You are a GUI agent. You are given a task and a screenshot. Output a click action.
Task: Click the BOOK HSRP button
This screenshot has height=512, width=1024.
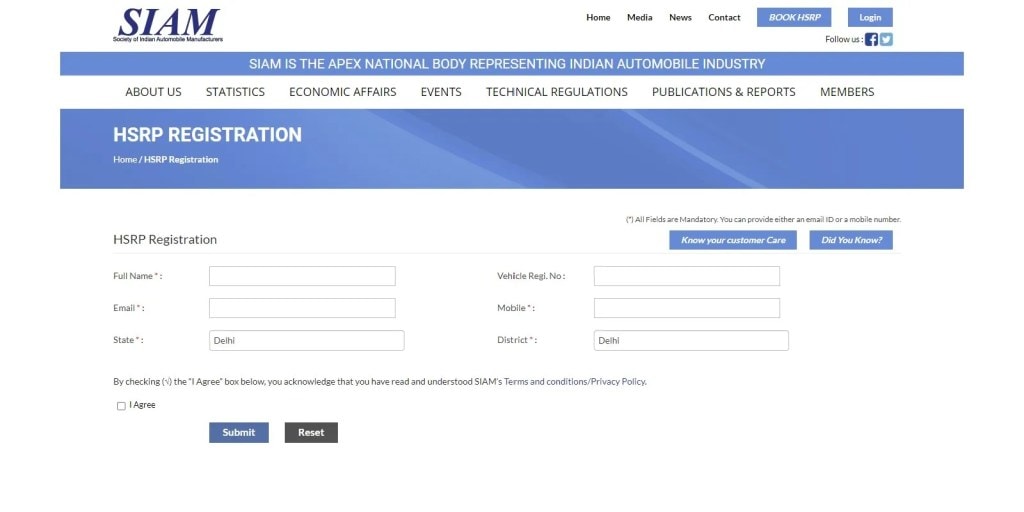[x=794, y=18]
